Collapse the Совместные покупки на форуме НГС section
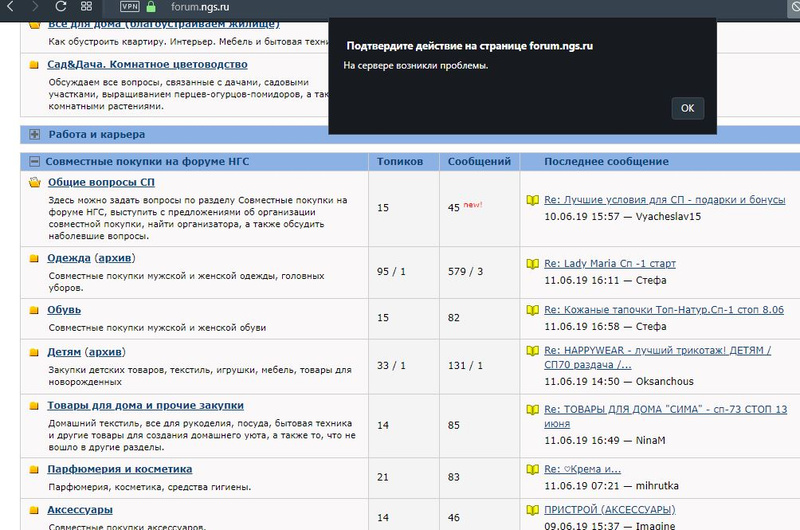800x530 pixels. 35,161
